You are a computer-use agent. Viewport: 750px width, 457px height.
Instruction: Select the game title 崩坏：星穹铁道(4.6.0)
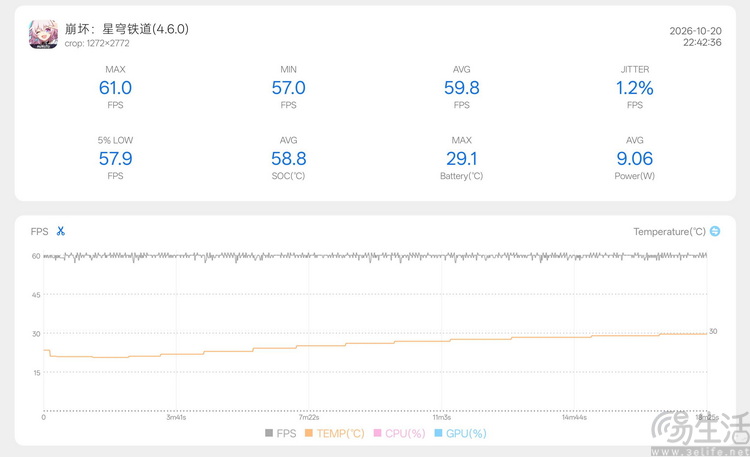(127, 29)
